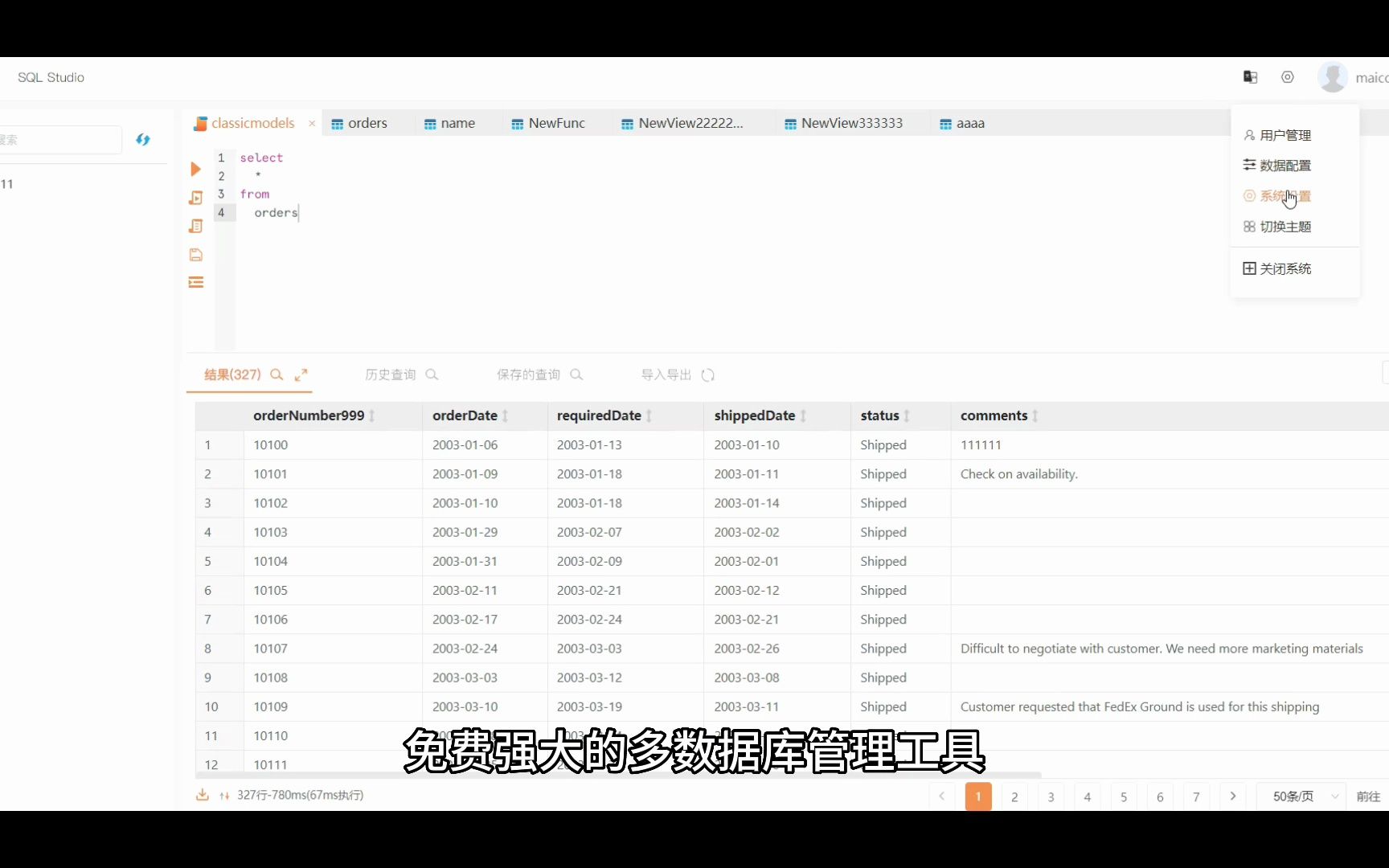The image size is (1389, 868).
Task: Click the 前往 pagination button
Action: (1369, 796)
